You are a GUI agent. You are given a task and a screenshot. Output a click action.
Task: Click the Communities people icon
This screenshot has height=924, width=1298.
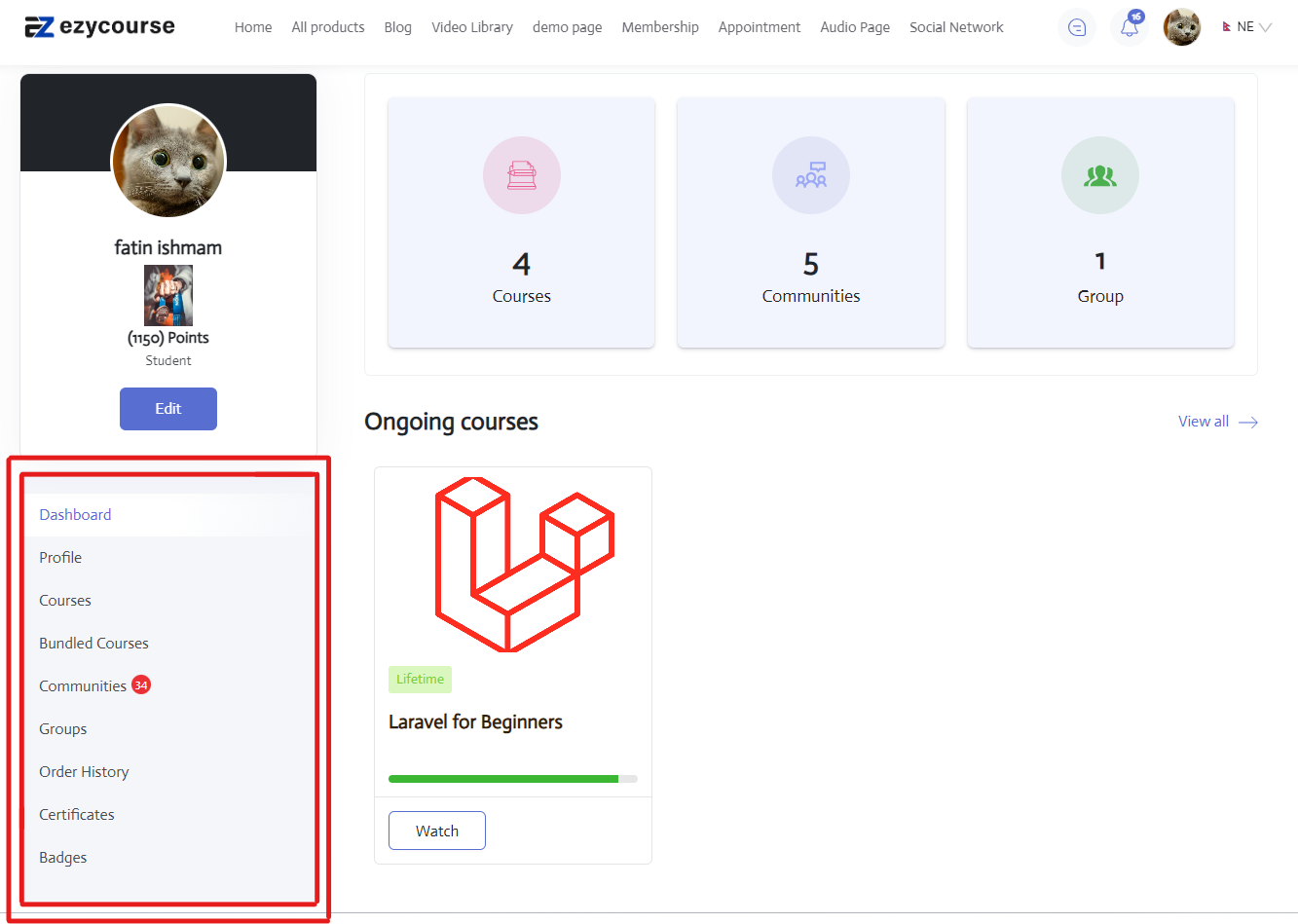[811, 175]
